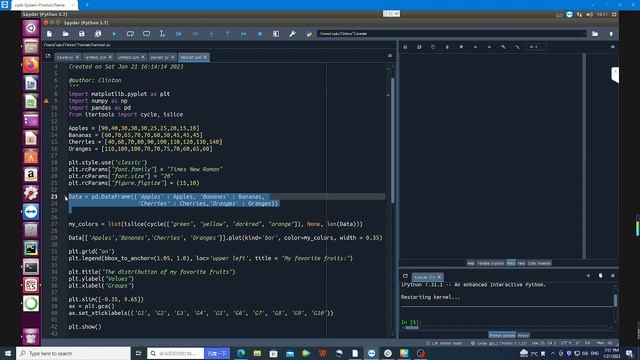
Task: Click the console horizontal scrollbar
Action: pyautogui.click(x=412, y=327)
